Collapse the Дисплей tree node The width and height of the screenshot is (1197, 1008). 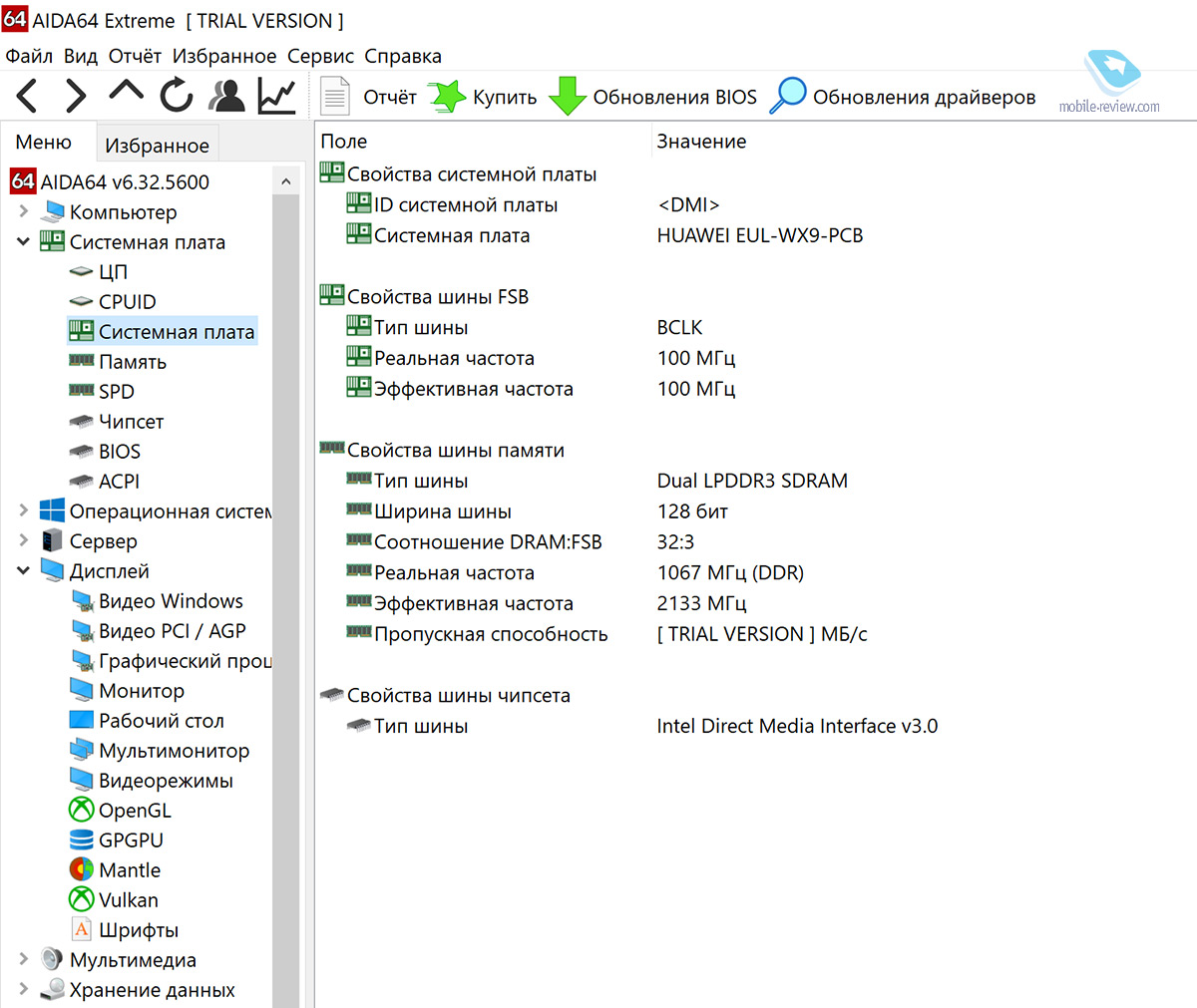(24, 570)
